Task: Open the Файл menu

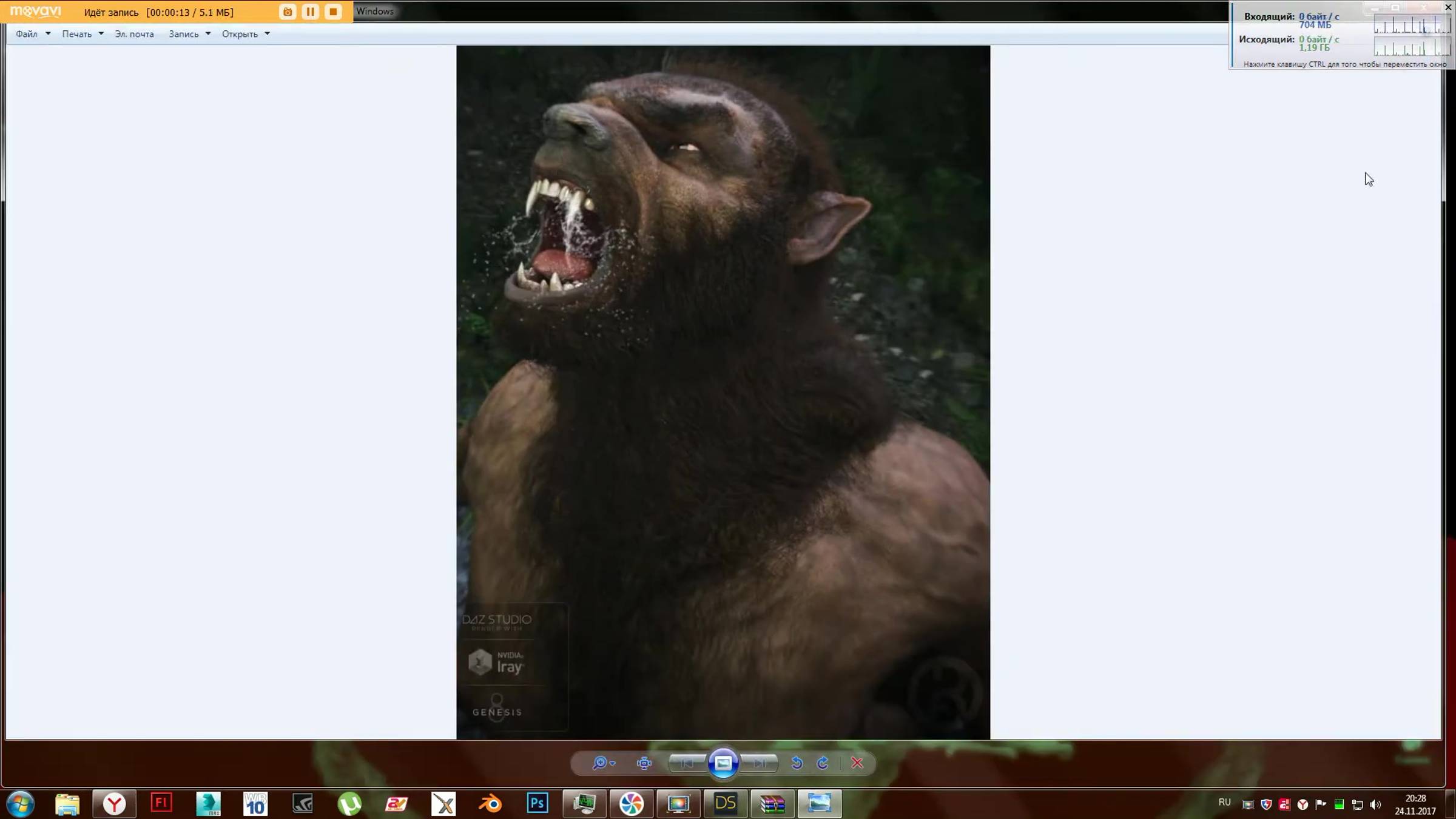Action: pyautogui.click(x=33, y=34)
